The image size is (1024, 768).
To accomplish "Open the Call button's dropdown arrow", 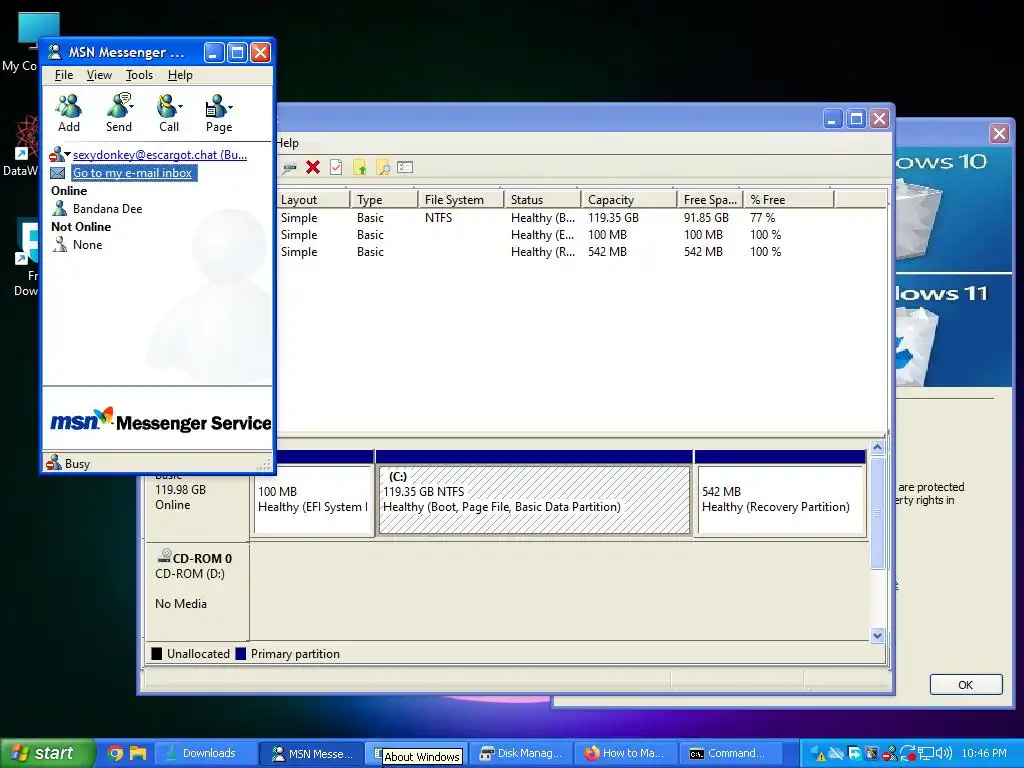I will [181, 106].
